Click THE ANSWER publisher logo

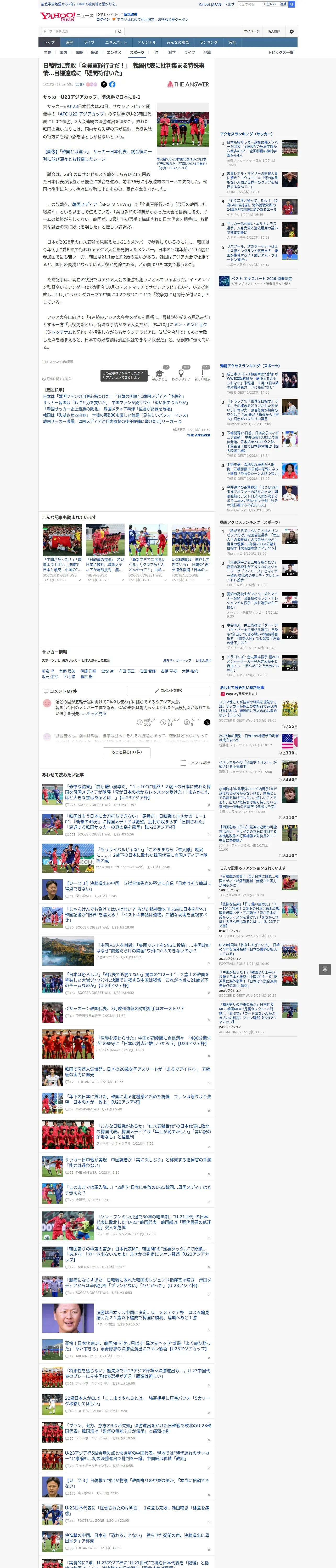pos(188,85)
